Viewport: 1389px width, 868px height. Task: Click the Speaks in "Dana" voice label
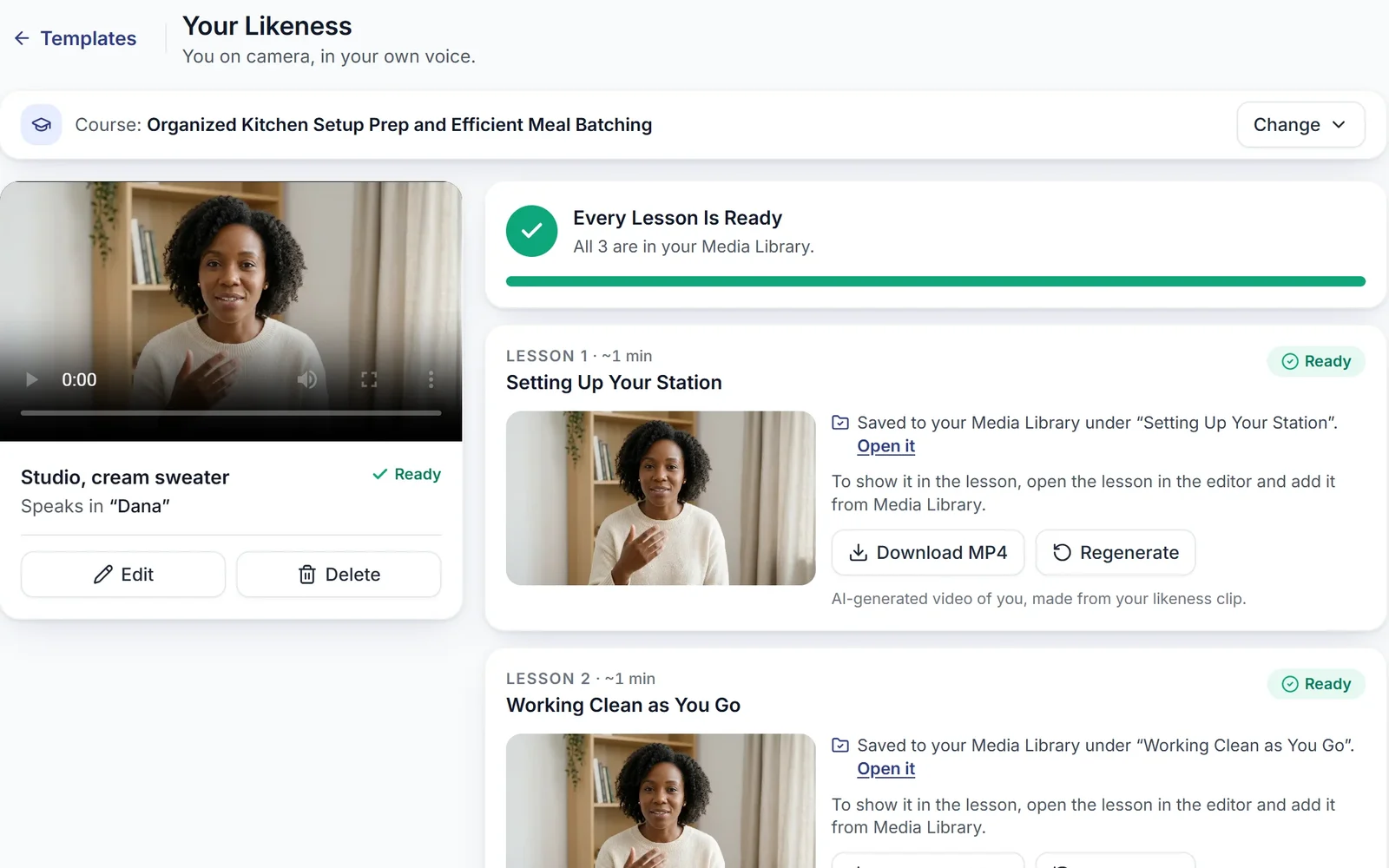(95, 506)
